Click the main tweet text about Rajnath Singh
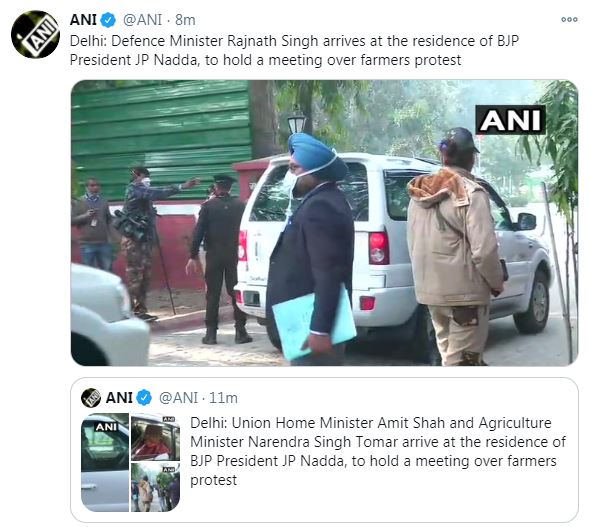 [x=294, y=51]
